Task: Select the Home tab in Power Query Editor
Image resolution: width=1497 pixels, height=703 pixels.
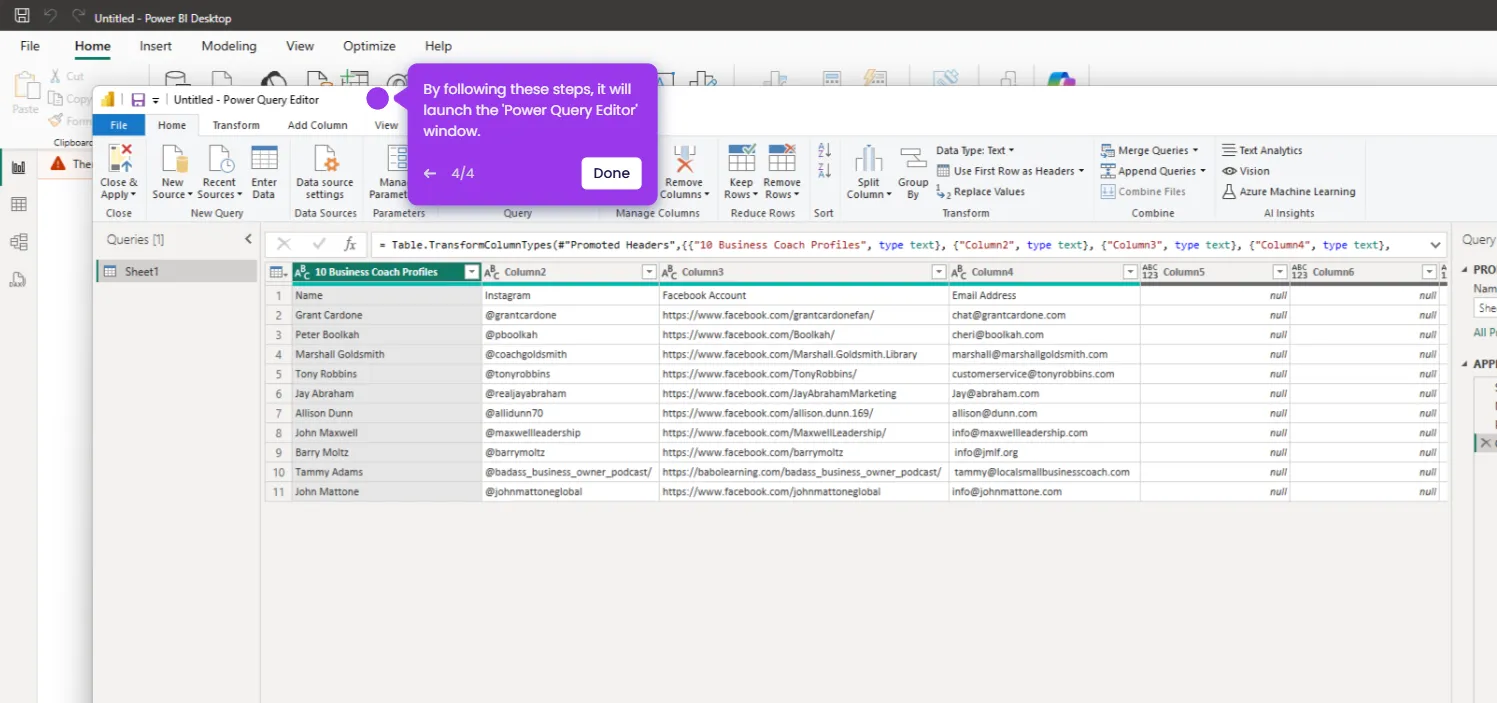Action: [172, 125]
